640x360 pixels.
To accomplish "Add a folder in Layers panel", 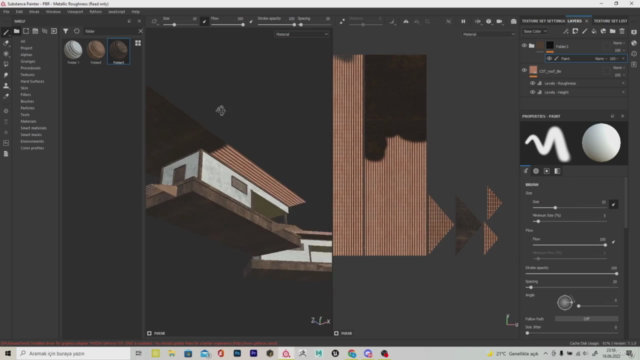I will [613, 31].
